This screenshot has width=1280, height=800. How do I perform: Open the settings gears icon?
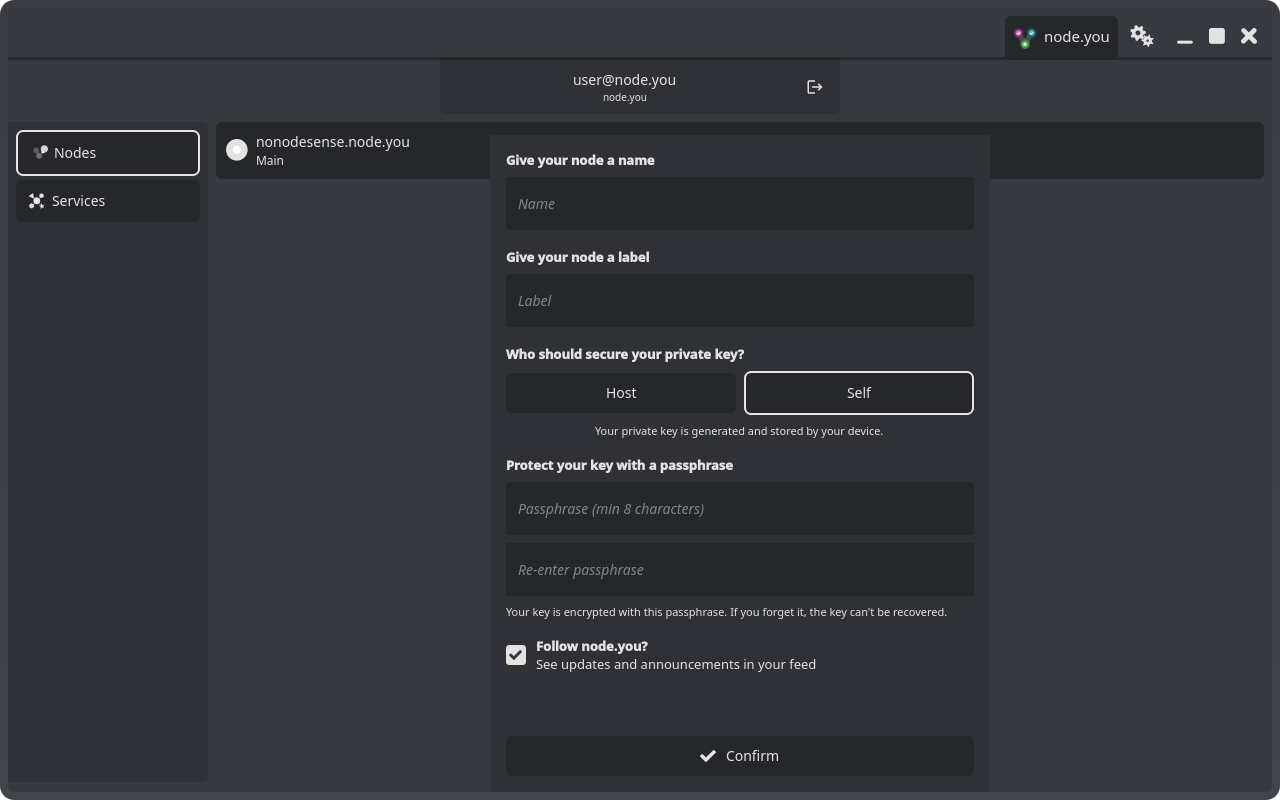pos(1142,37)
